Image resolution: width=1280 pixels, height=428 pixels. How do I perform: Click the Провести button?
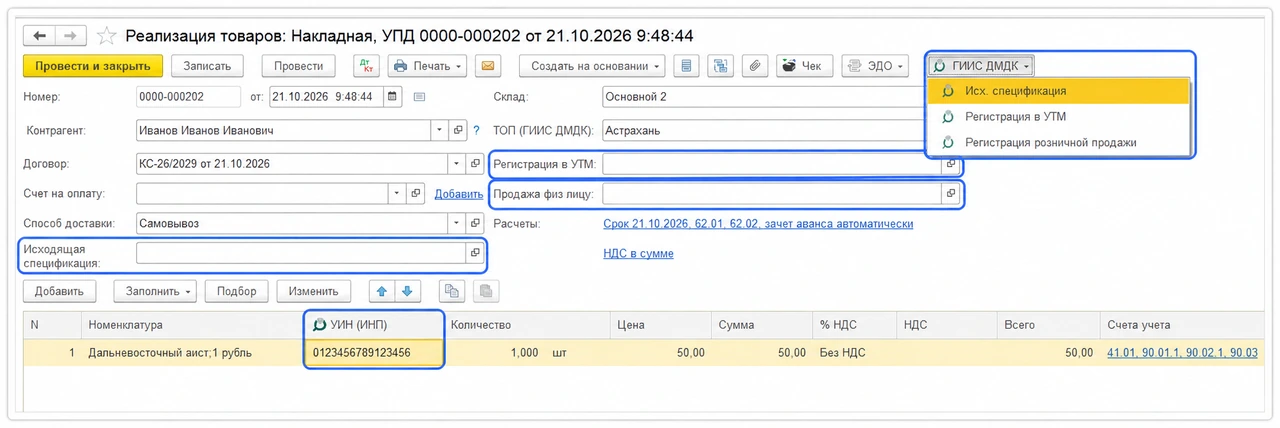point(298,66)
